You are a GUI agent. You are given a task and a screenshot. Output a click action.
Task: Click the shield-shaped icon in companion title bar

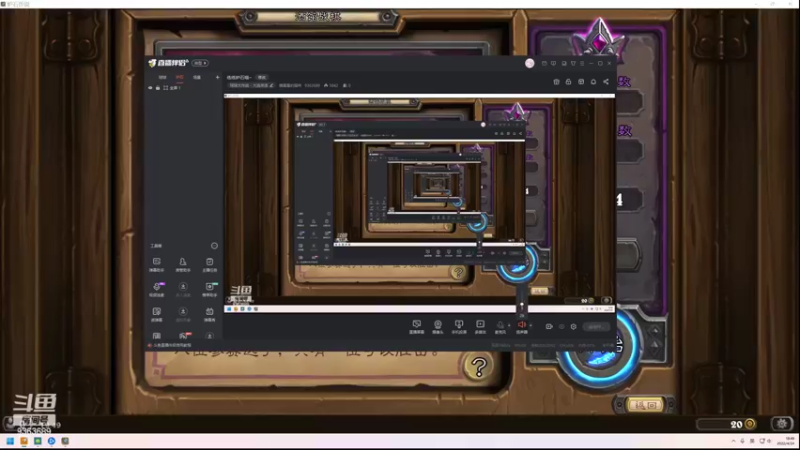tap(573, 63)
